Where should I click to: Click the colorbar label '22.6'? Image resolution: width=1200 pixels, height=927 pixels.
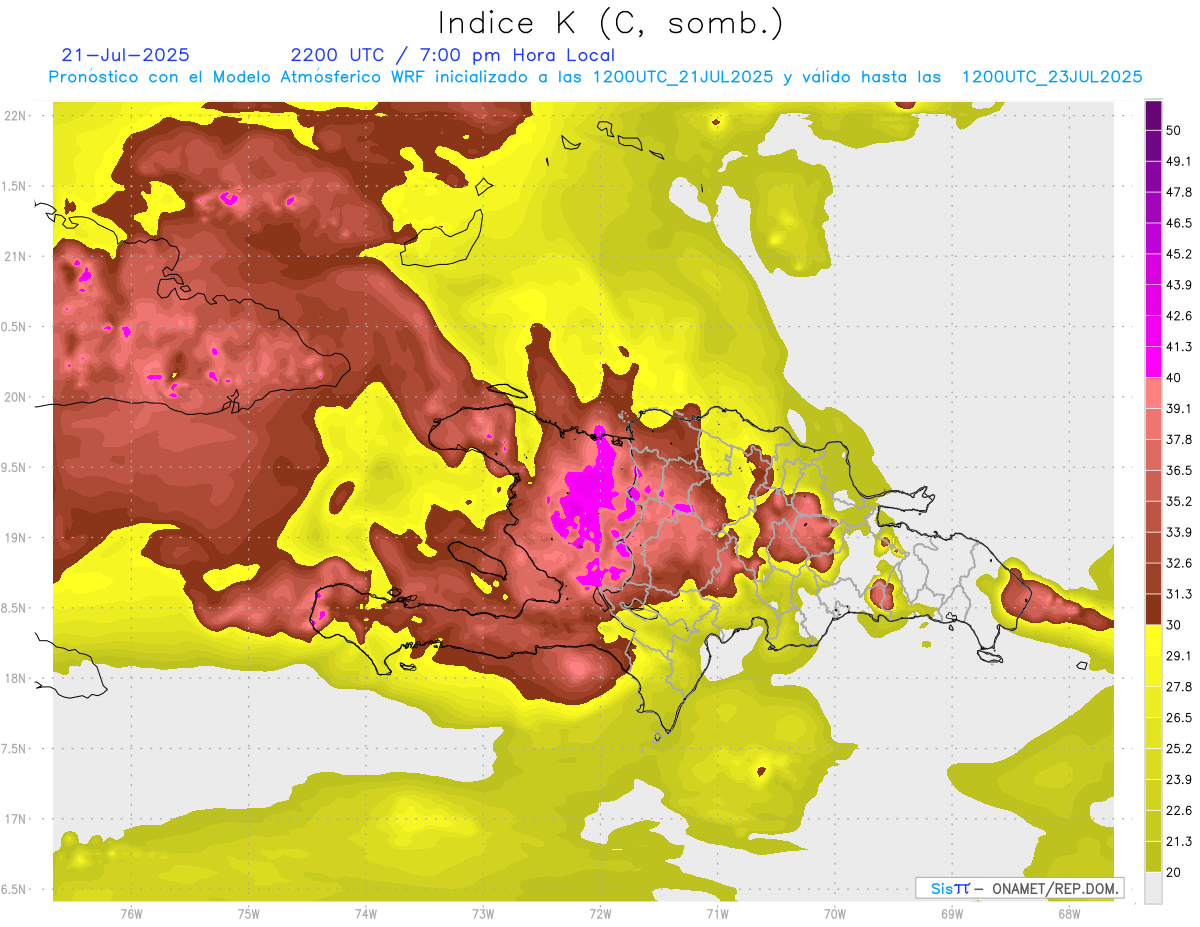pyautogui.click(x=1180, y=810)
